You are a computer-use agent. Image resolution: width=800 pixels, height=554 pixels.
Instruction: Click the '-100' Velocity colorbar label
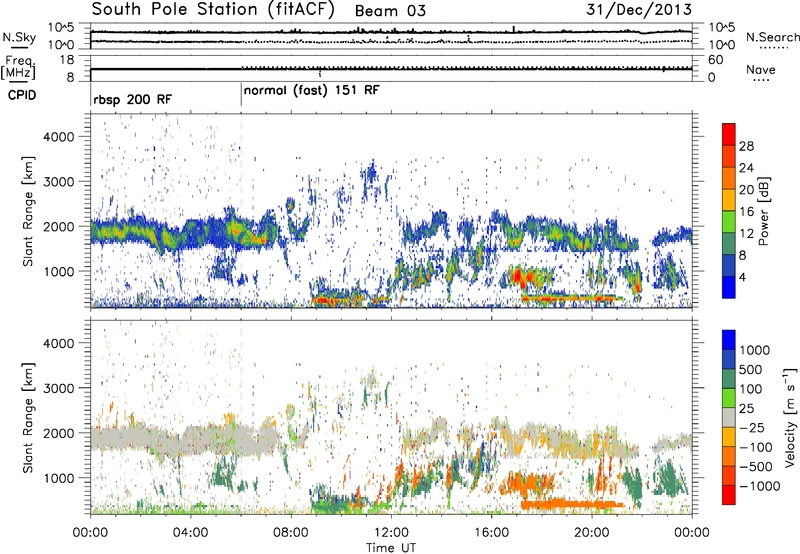pos(756,447)
